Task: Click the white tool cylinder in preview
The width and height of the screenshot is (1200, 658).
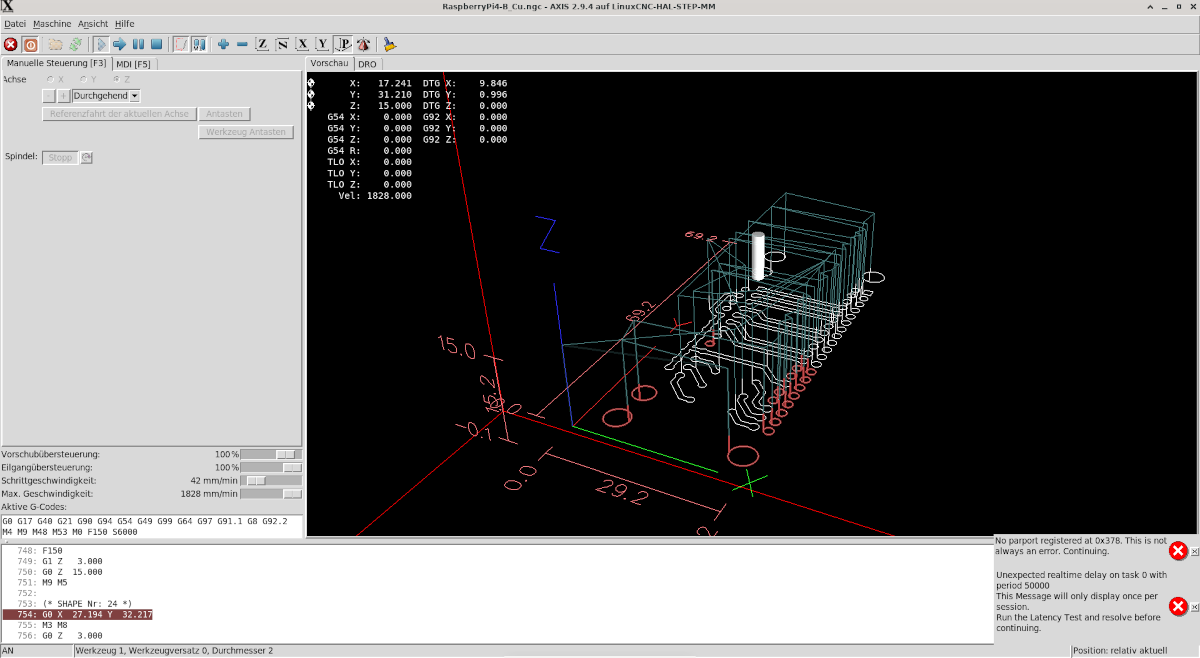Action: pos(758,256)
